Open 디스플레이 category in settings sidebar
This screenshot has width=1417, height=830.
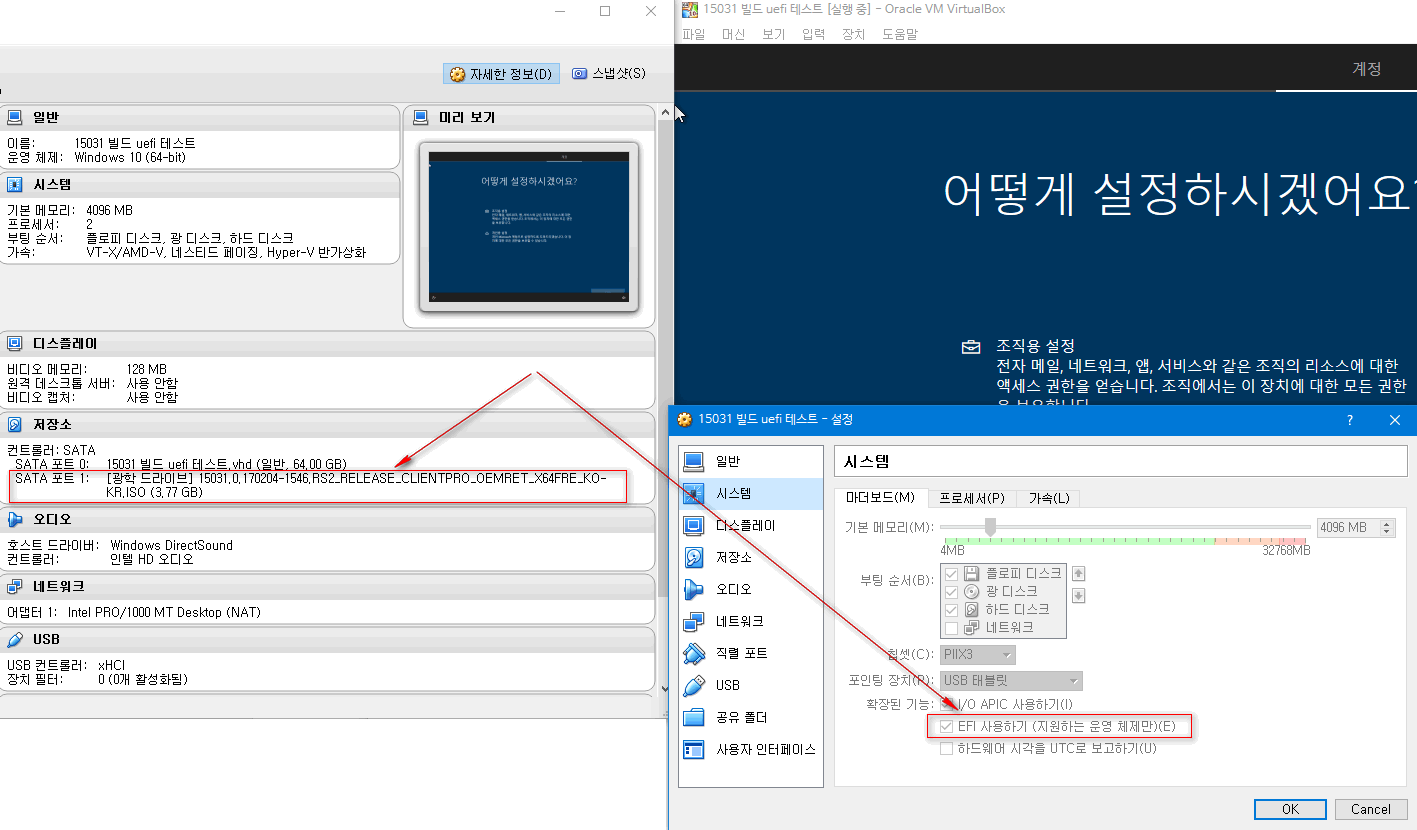[x=751, y=526]
